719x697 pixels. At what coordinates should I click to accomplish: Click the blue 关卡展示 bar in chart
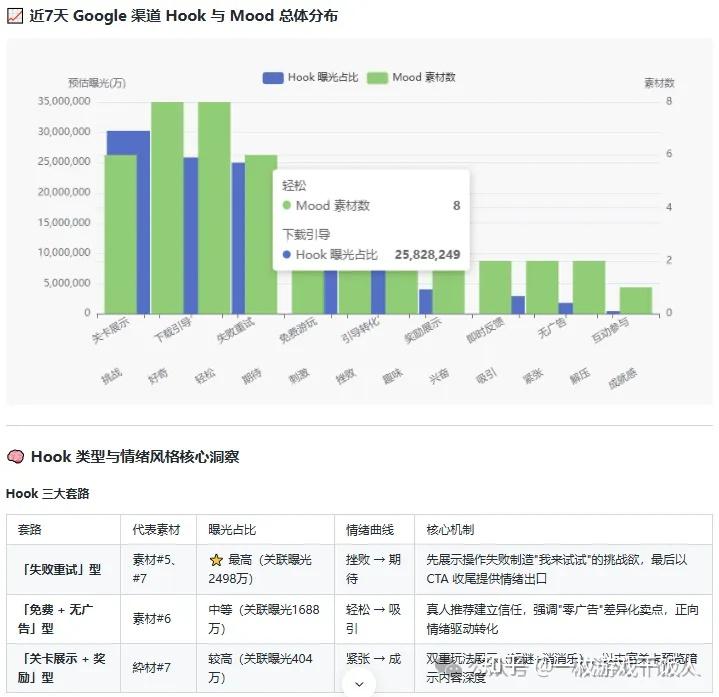143,222
